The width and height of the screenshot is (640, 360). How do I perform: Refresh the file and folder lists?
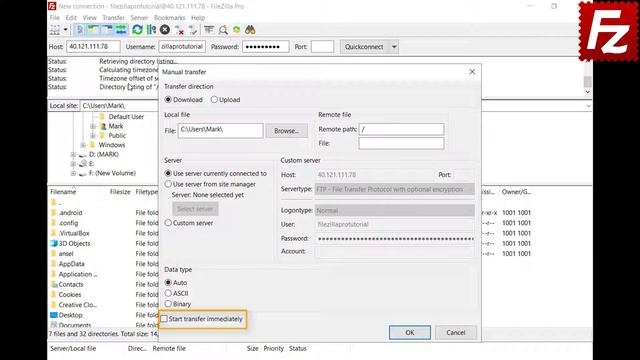point(138,30)
